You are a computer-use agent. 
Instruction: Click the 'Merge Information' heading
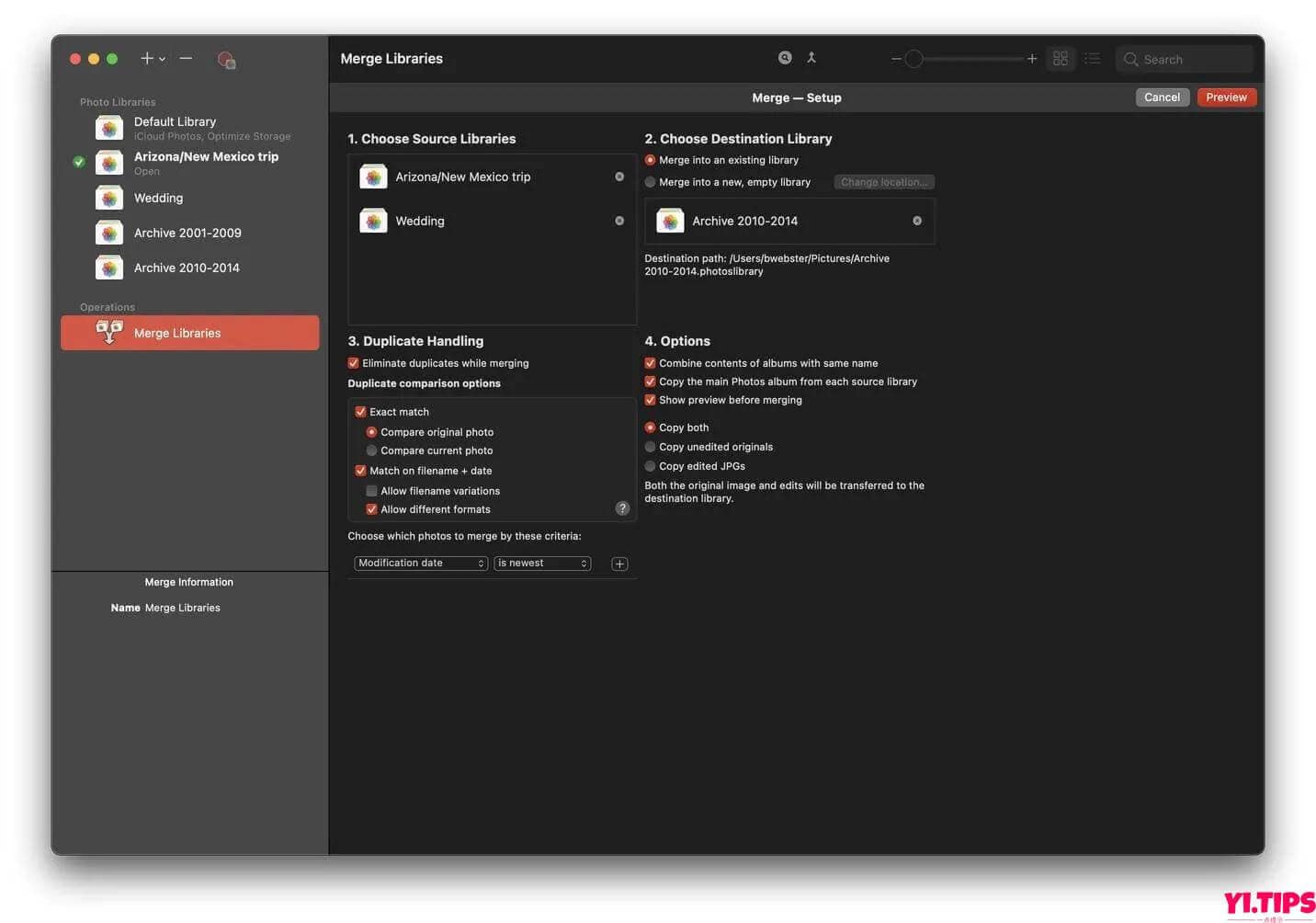pyautogui.click(x=189, y=582)
